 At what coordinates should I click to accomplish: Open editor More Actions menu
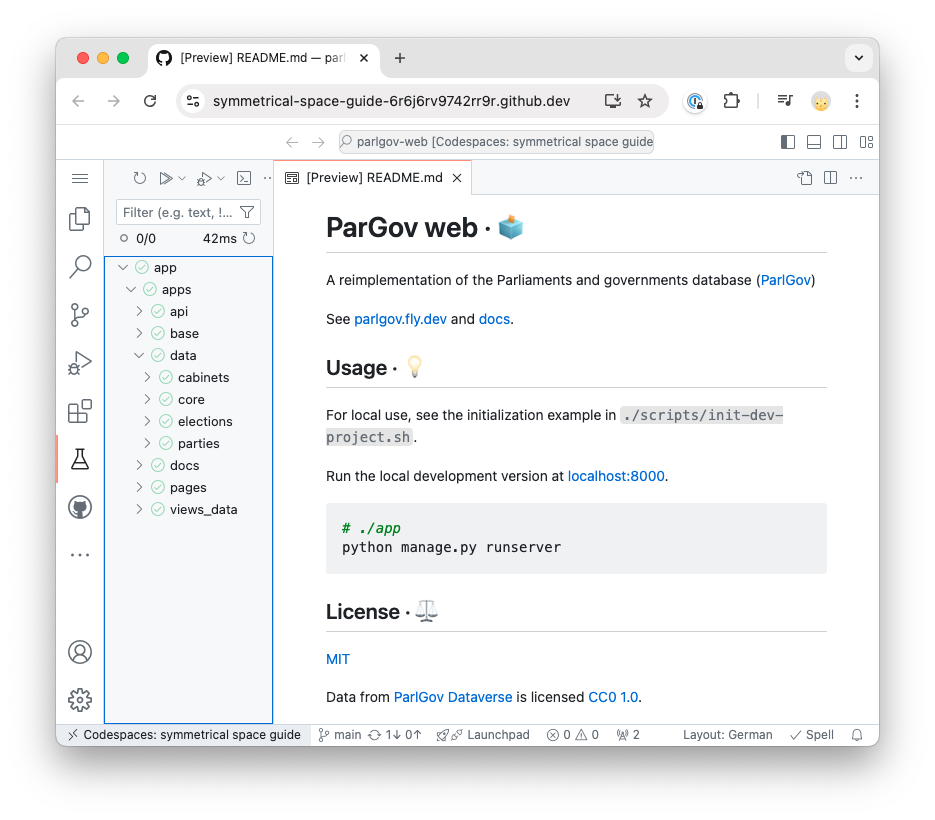coord(856,178)
